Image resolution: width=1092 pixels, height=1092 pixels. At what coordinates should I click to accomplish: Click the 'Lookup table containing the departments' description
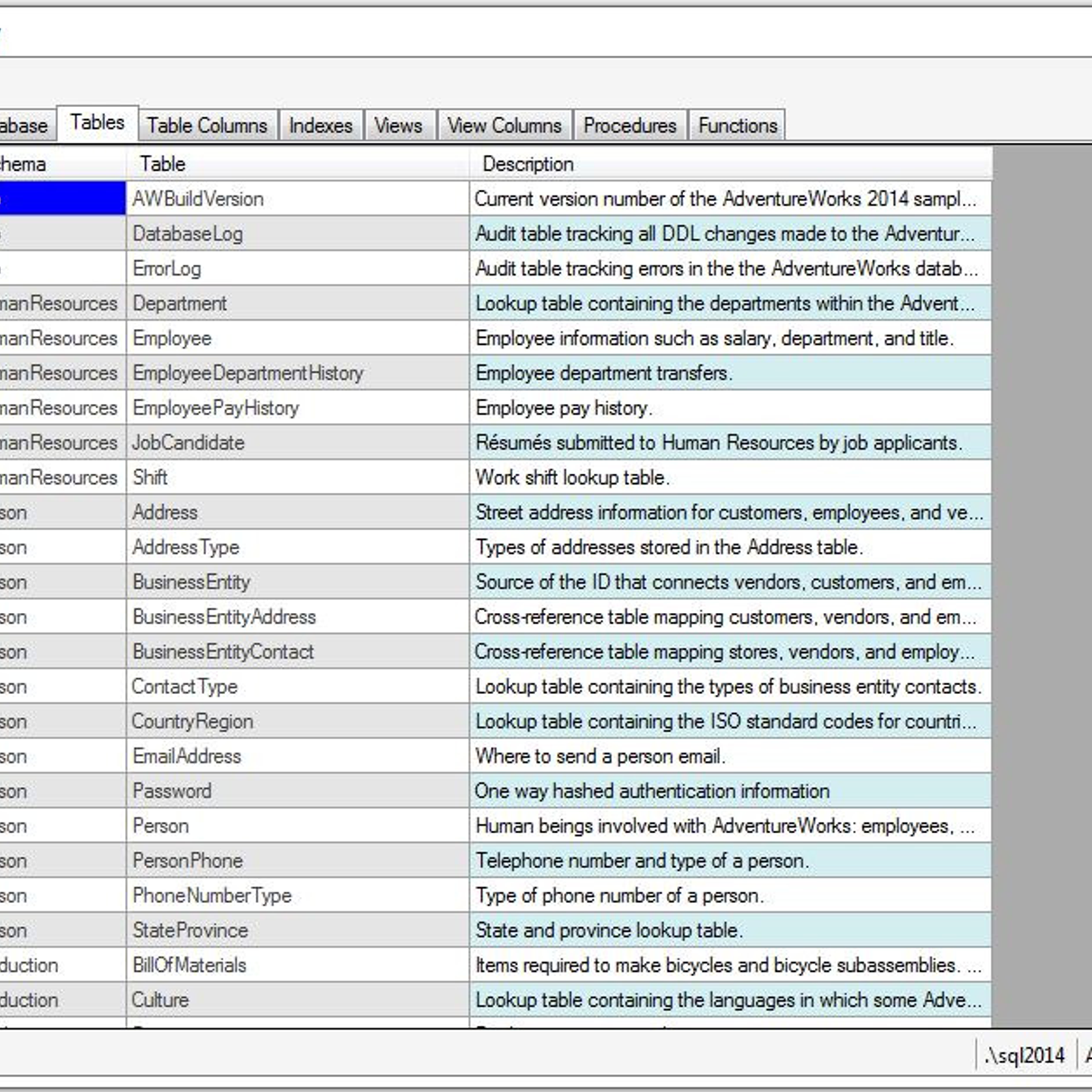coord(730,303)
